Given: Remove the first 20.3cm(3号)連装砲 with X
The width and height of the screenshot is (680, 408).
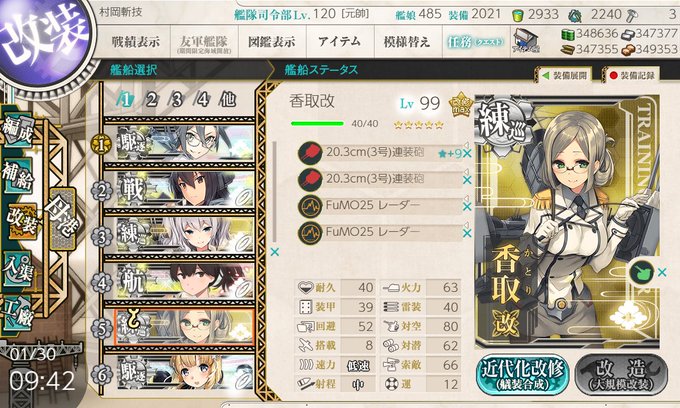Looking at the screenshot, I should (467, 154).
